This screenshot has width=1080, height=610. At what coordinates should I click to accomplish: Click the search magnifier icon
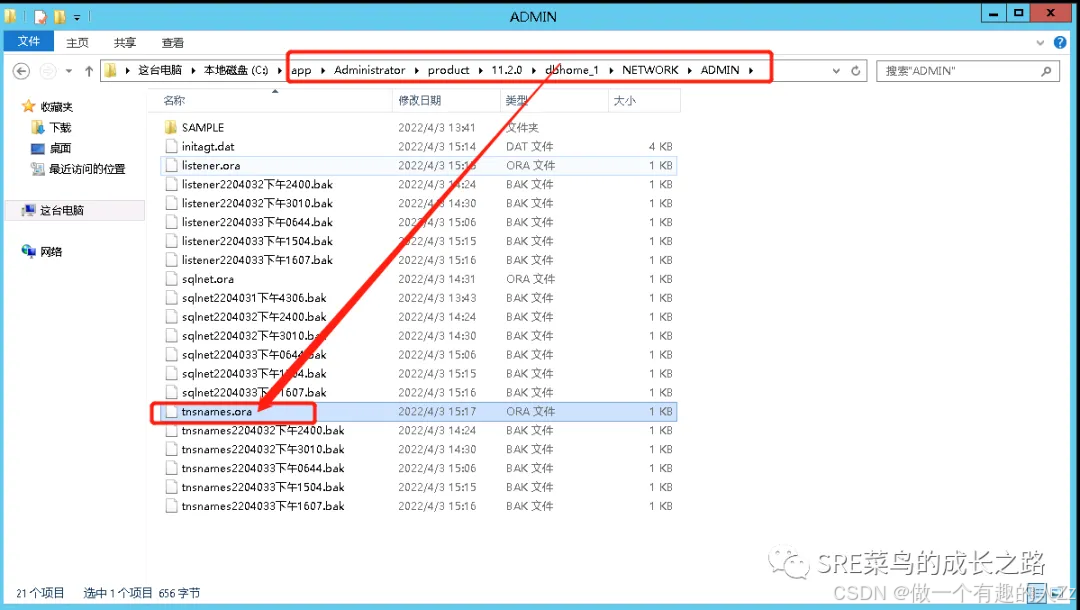[x=1046, y=71]
